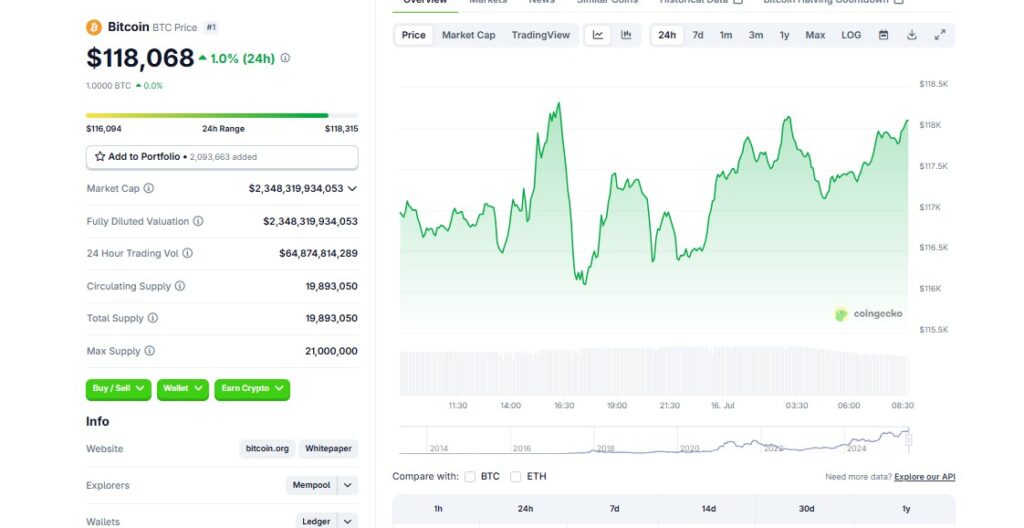1024x528 pixels.
Task: Open the Whitepaper link
Action: [x=328, y=449]
